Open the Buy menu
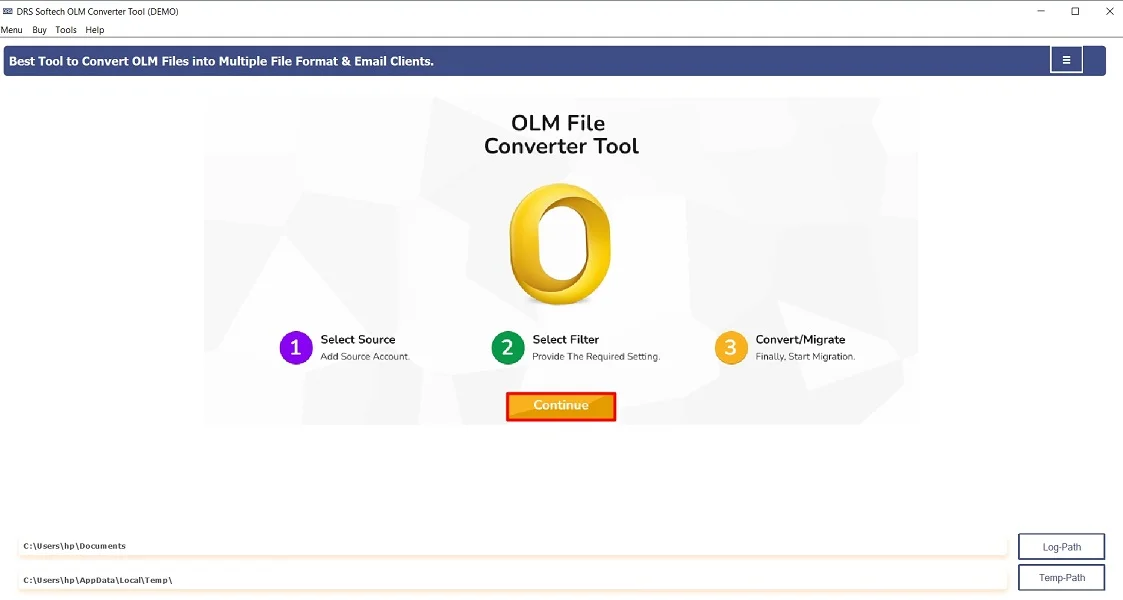The height and width of the screenshot is (600, 1123). click(x=39, y=30)
